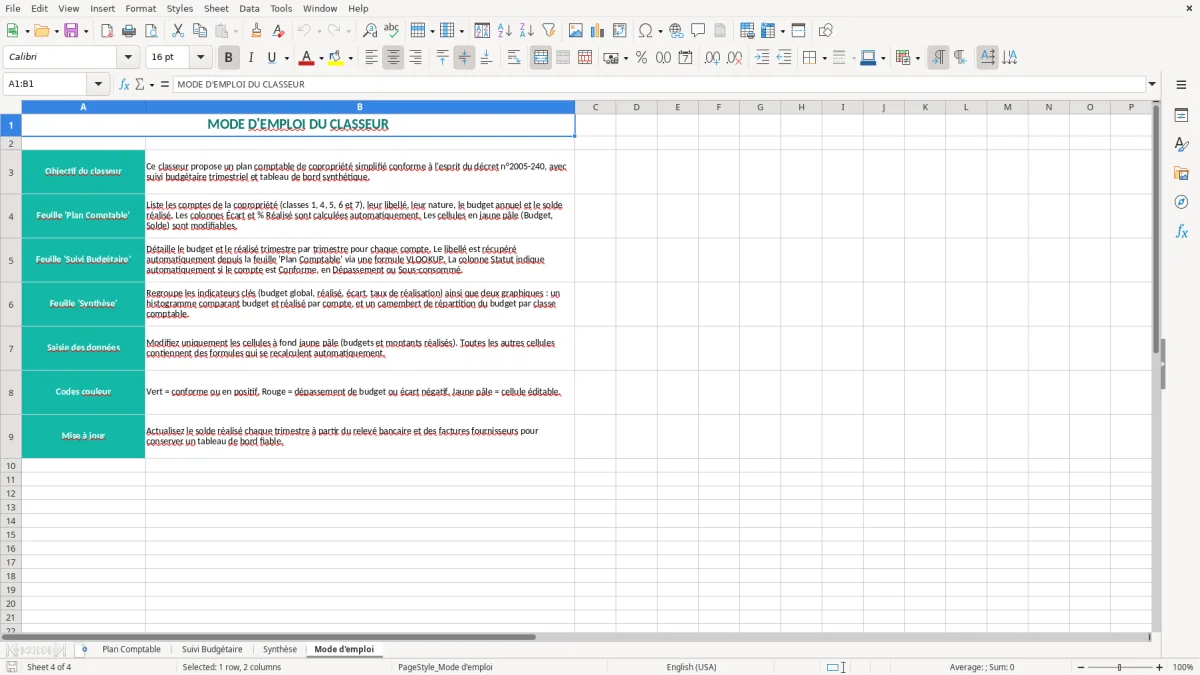Click Decrease Indent icon
The height and width of the screenshot is (675, 1200).
pyautogui.click(x=784, y=58)
